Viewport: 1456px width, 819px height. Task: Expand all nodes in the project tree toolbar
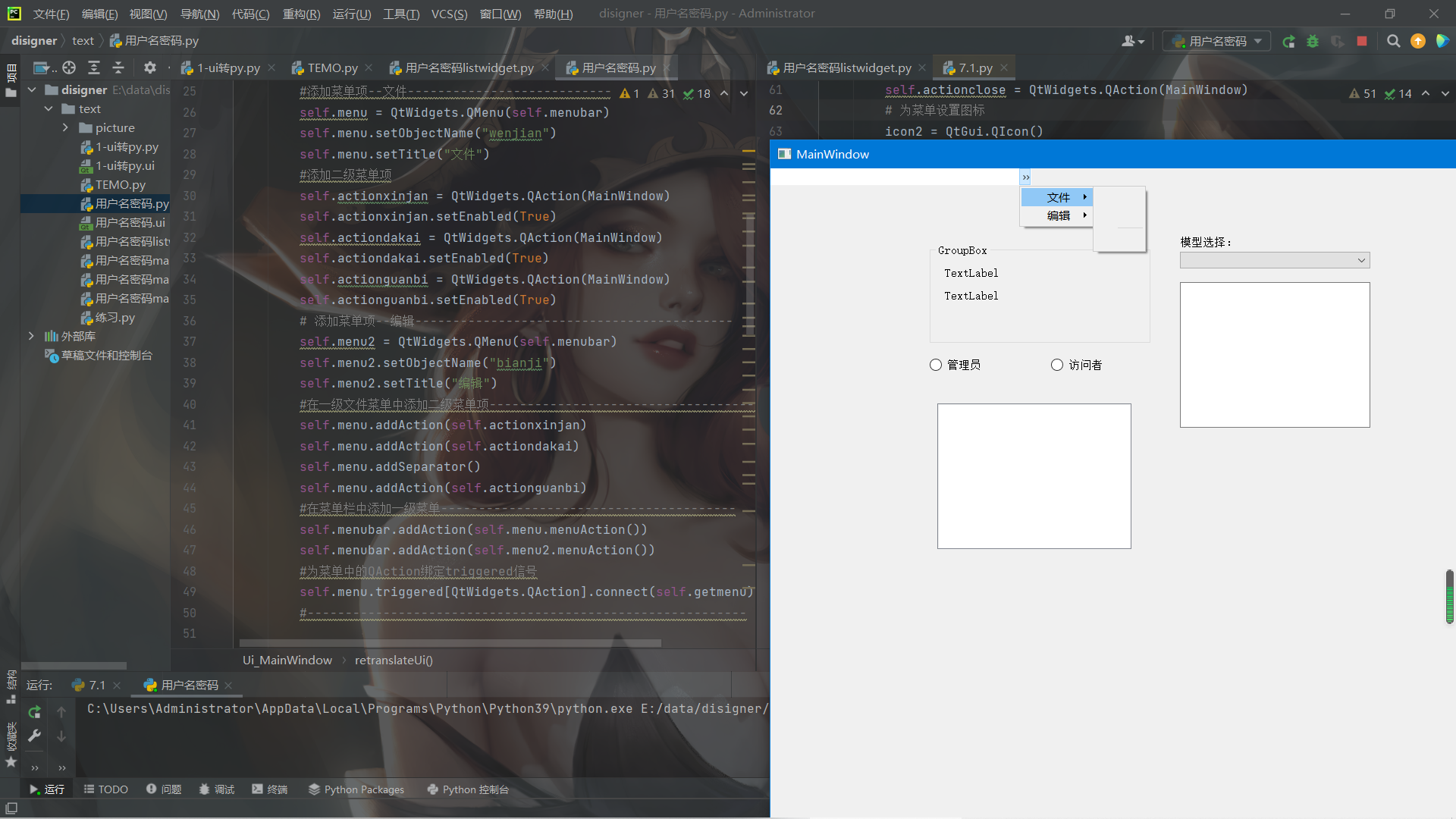tap(93, 67)
